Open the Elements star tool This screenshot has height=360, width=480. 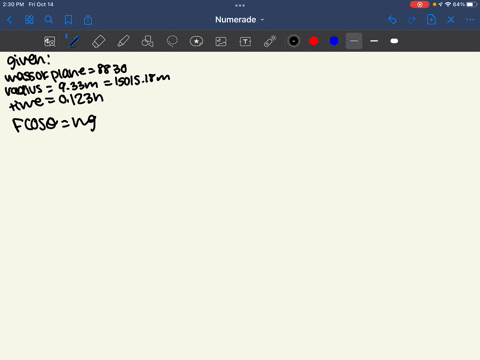click(x=196, y=41)
